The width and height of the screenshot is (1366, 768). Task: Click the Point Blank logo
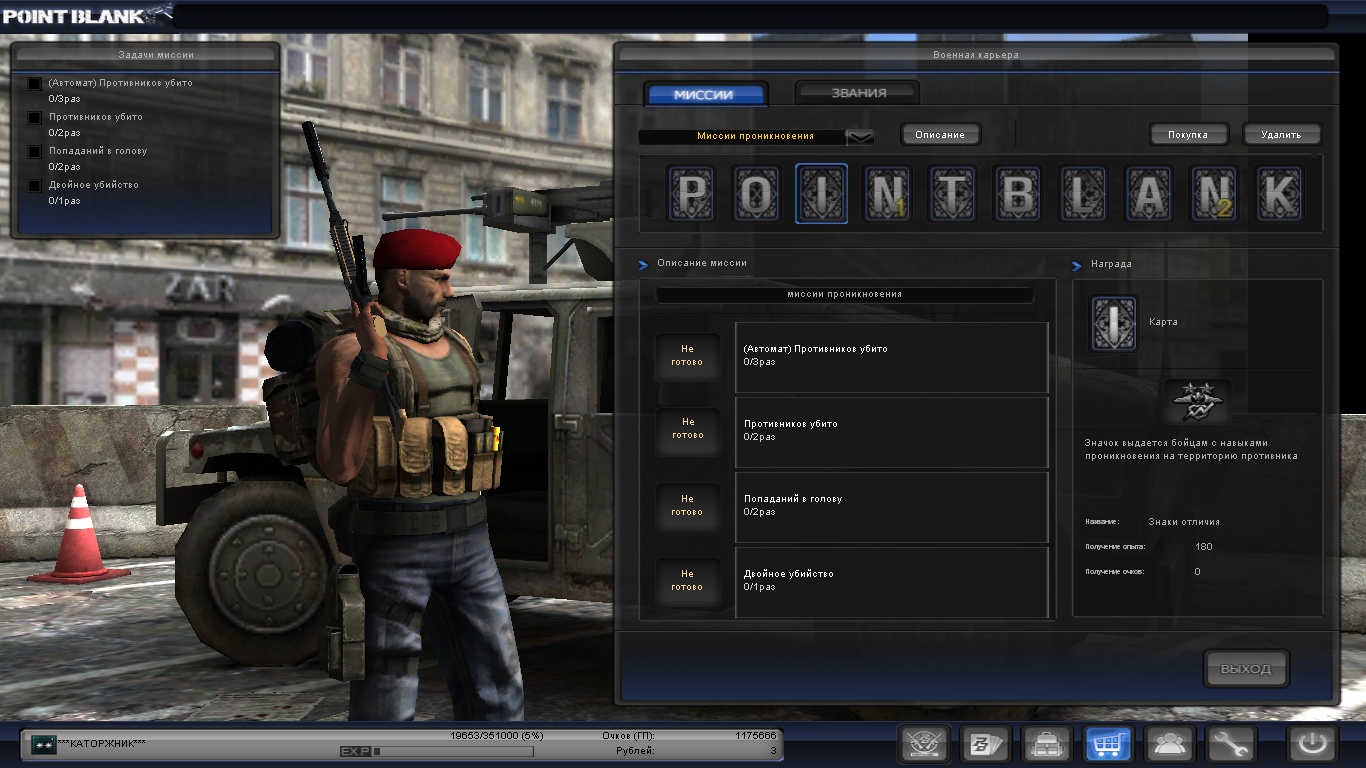point(86,14)
